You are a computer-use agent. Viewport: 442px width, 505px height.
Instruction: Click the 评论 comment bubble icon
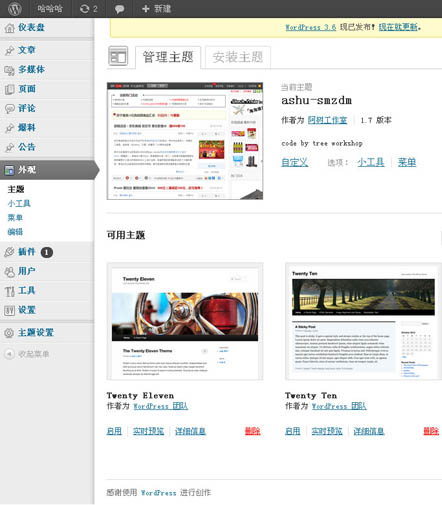coord(9,108)
